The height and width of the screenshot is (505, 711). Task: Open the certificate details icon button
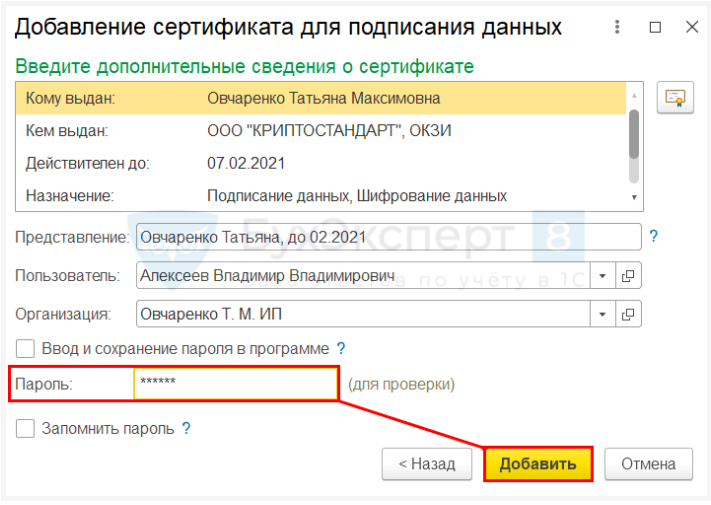tap(675, 97)
